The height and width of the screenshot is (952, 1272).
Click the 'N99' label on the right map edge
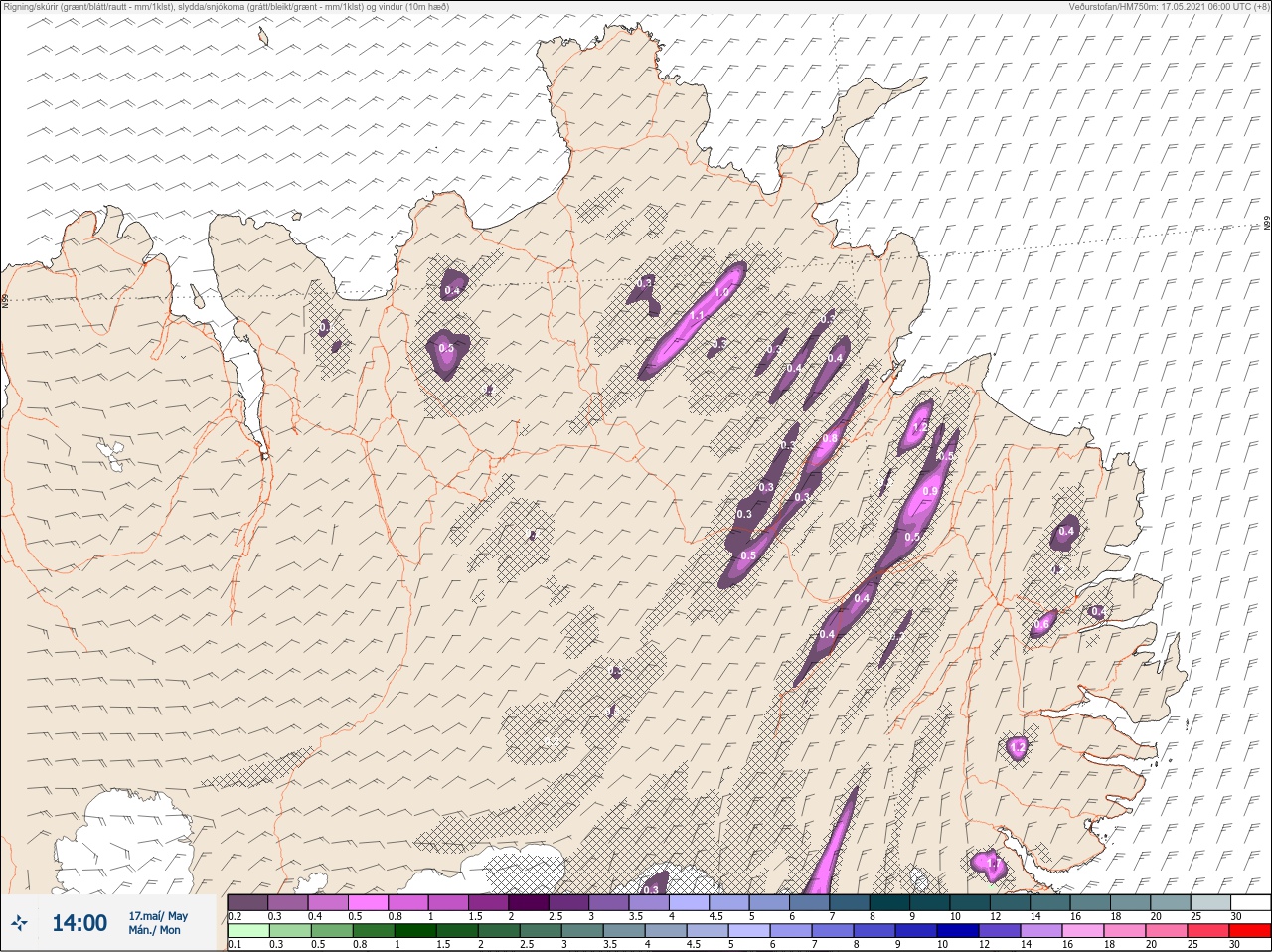(x=1267, y=225)
